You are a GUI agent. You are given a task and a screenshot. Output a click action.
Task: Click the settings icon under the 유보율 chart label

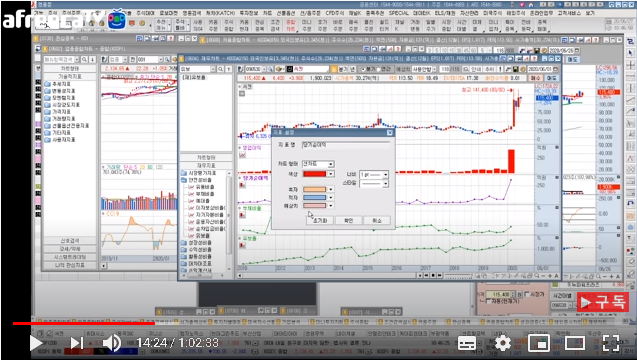(x=242, y=245)
